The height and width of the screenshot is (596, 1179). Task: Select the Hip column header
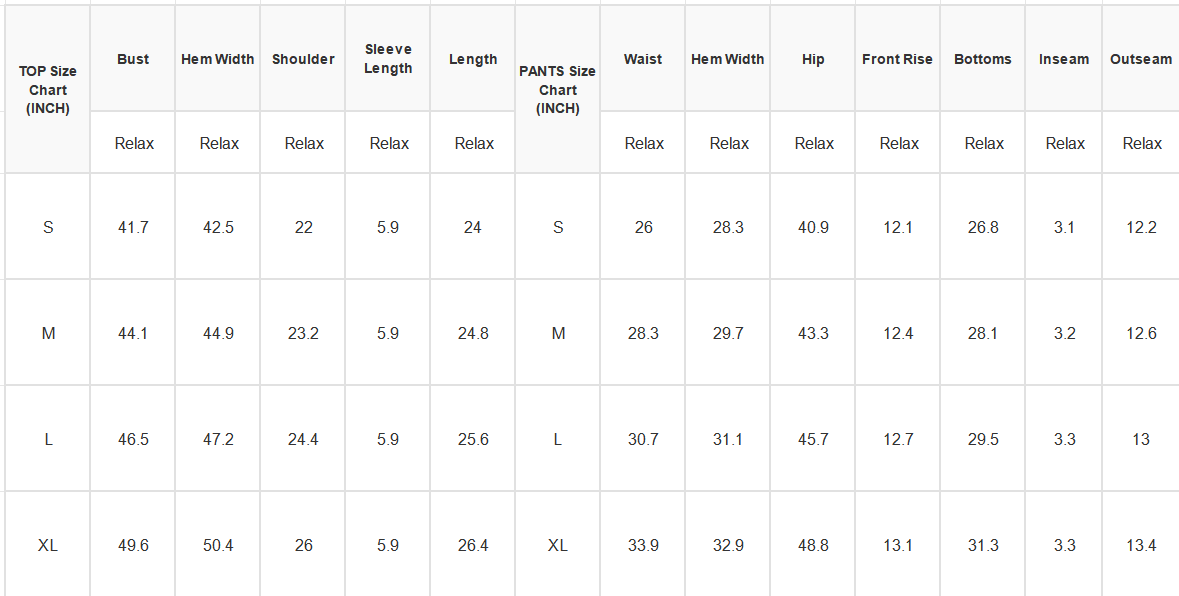pos(813,59)
